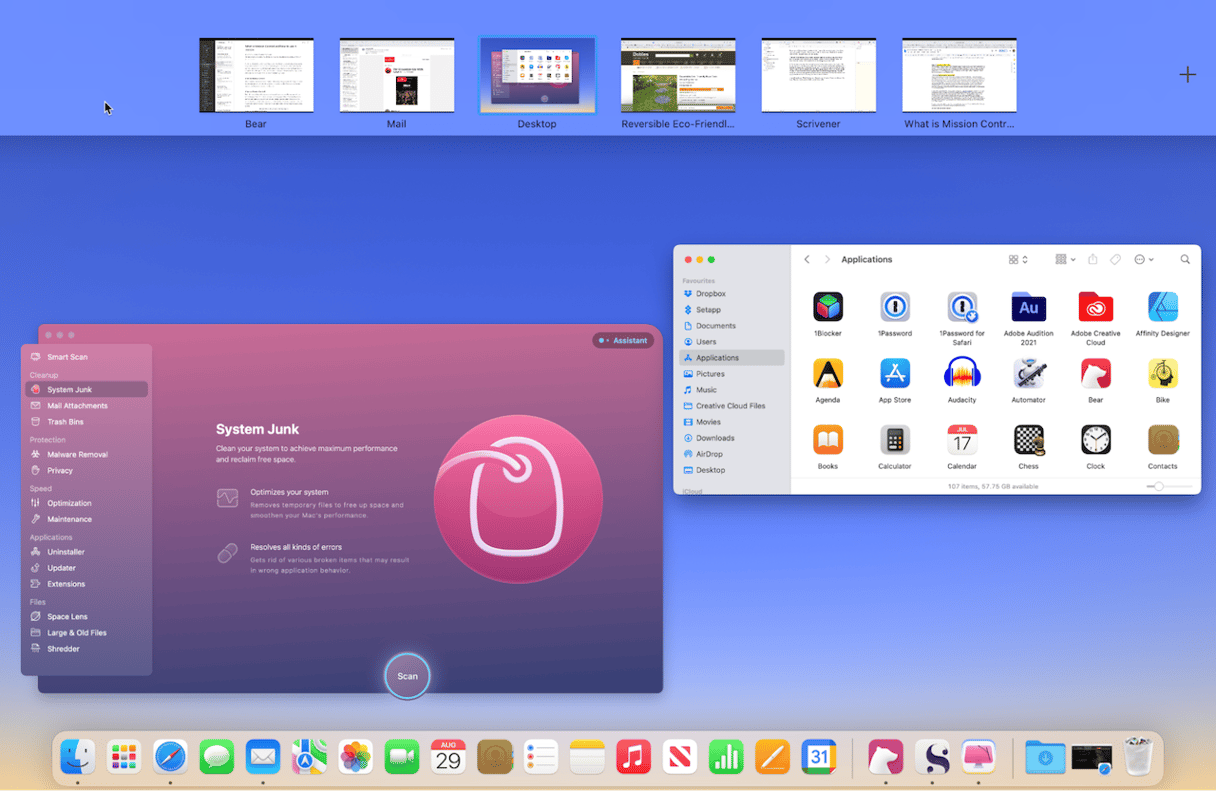Open the Finder view mode switcher dropdown
This screenshot has width=1216, height=791.
tap(1018, 260)
